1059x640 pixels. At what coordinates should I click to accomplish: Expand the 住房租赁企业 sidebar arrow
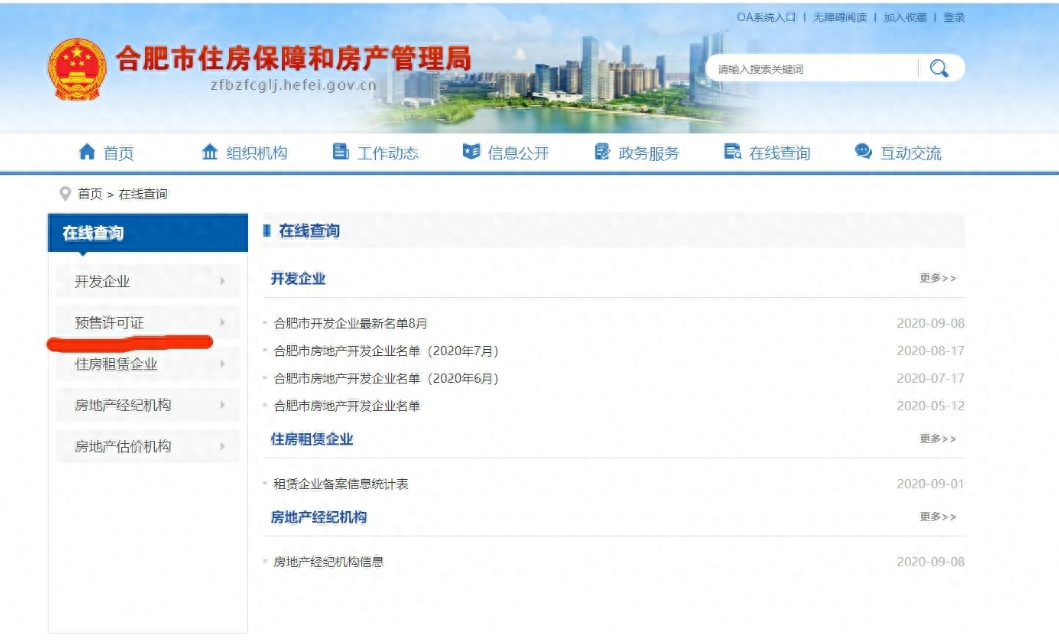tap(222, 364)
